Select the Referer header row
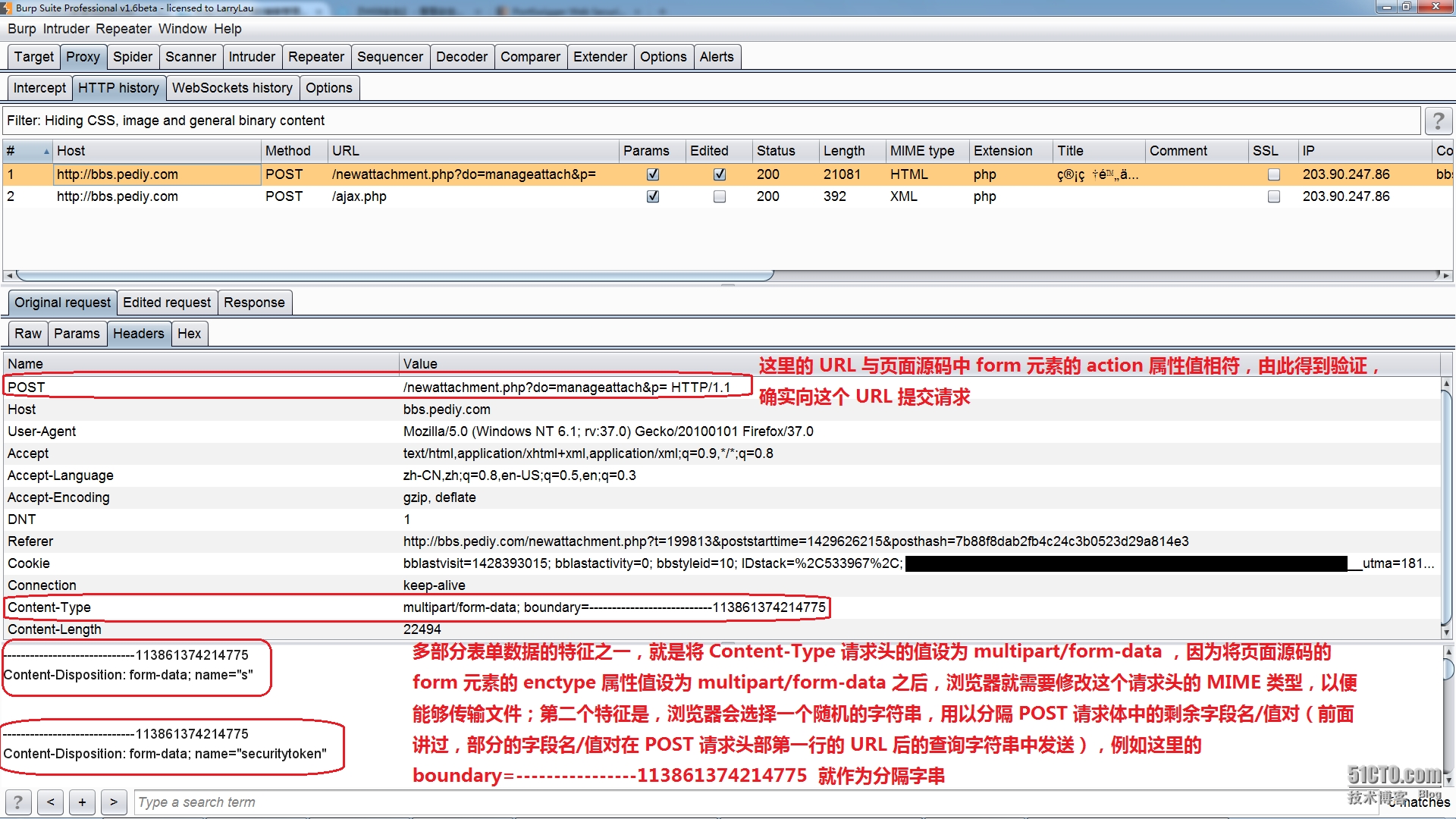The width and height of the screenshot is (1456, 819). pos(722,541)
